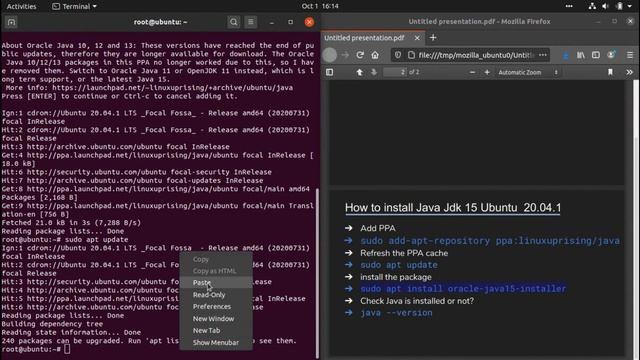Select the Untitled presentation.pdf tab in Firefox
Viewport: 640px width, 360px height.
pos(364,38)
